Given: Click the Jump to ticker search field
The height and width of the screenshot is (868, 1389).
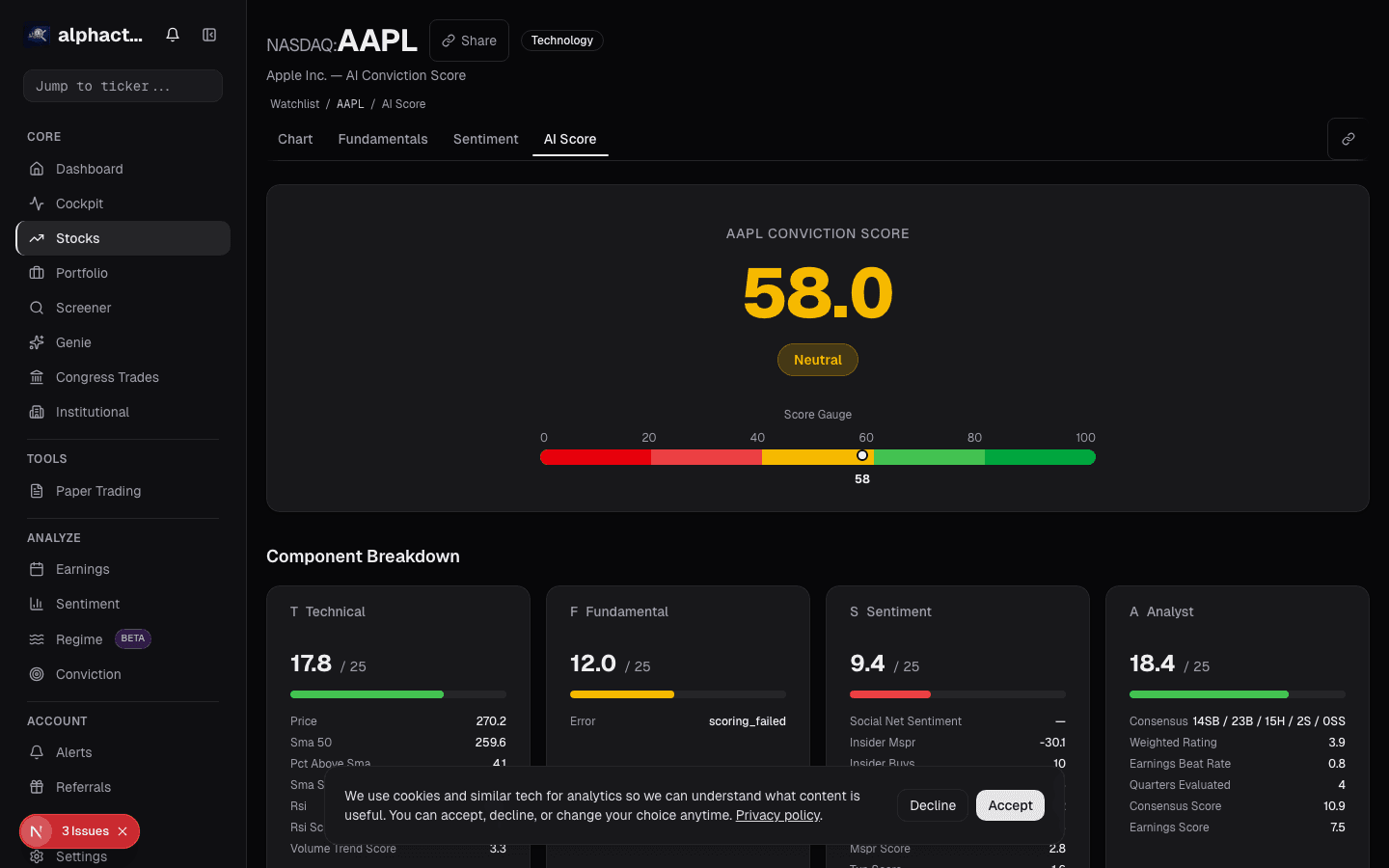Looking at the screenshot, I should [123, 86].
